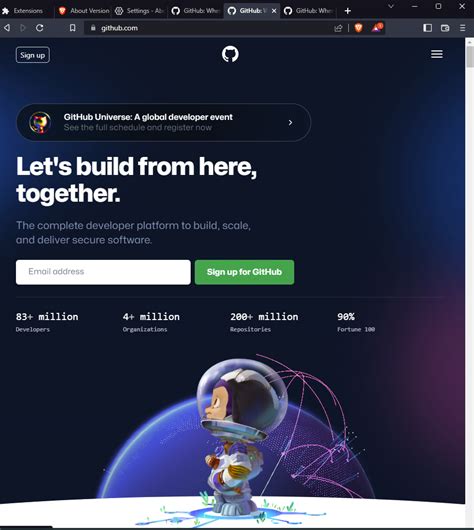Switch to the Settings tab

[139, 11]
